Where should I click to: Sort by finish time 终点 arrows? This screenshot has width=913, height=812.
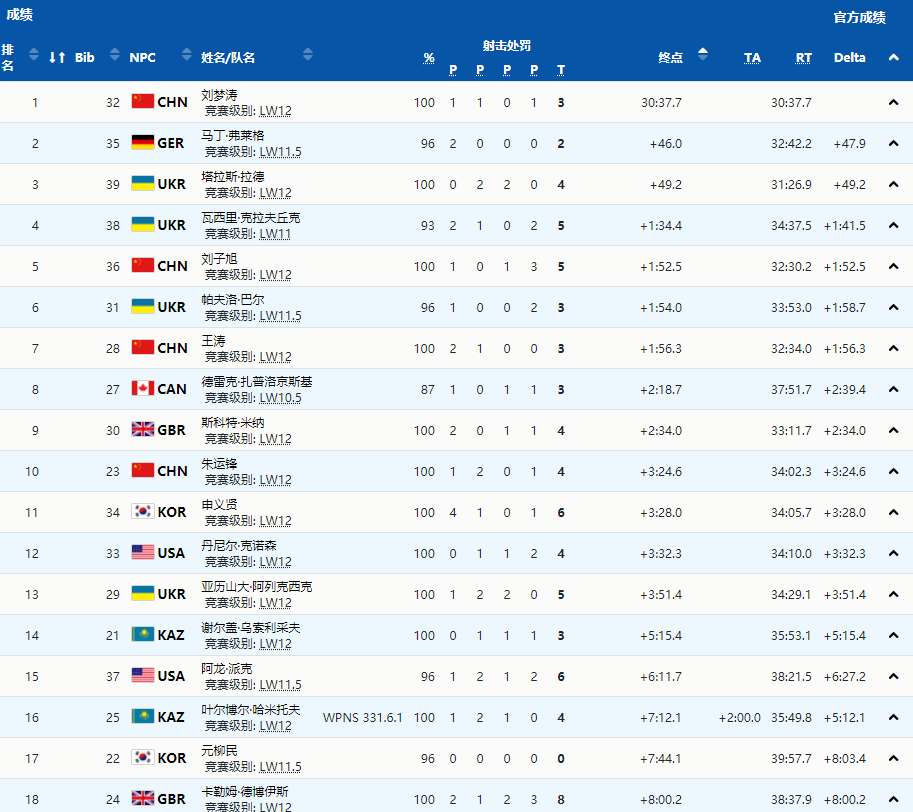[x=702, y=56]
